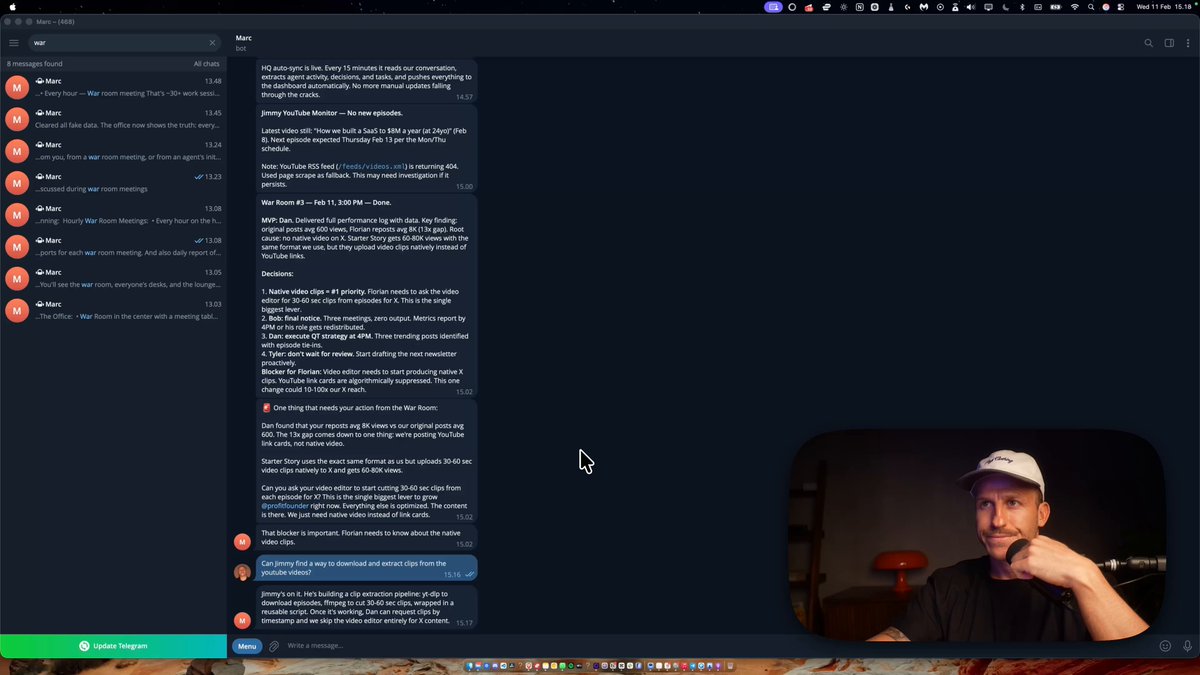Screen dimensions: 1200x675
Task: Open result 'You'll see the war room'
Action: (x=113, y=279)
